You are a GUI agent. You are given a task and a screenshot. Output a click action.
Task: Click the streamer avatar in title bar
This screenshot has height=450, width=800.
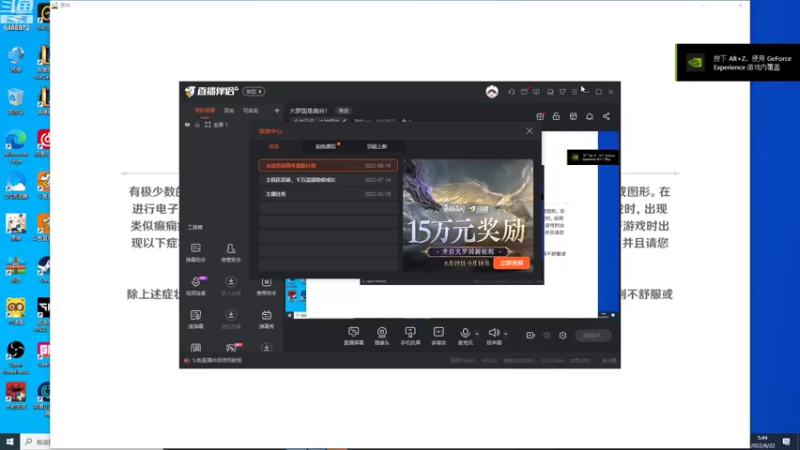coord(492,92)
